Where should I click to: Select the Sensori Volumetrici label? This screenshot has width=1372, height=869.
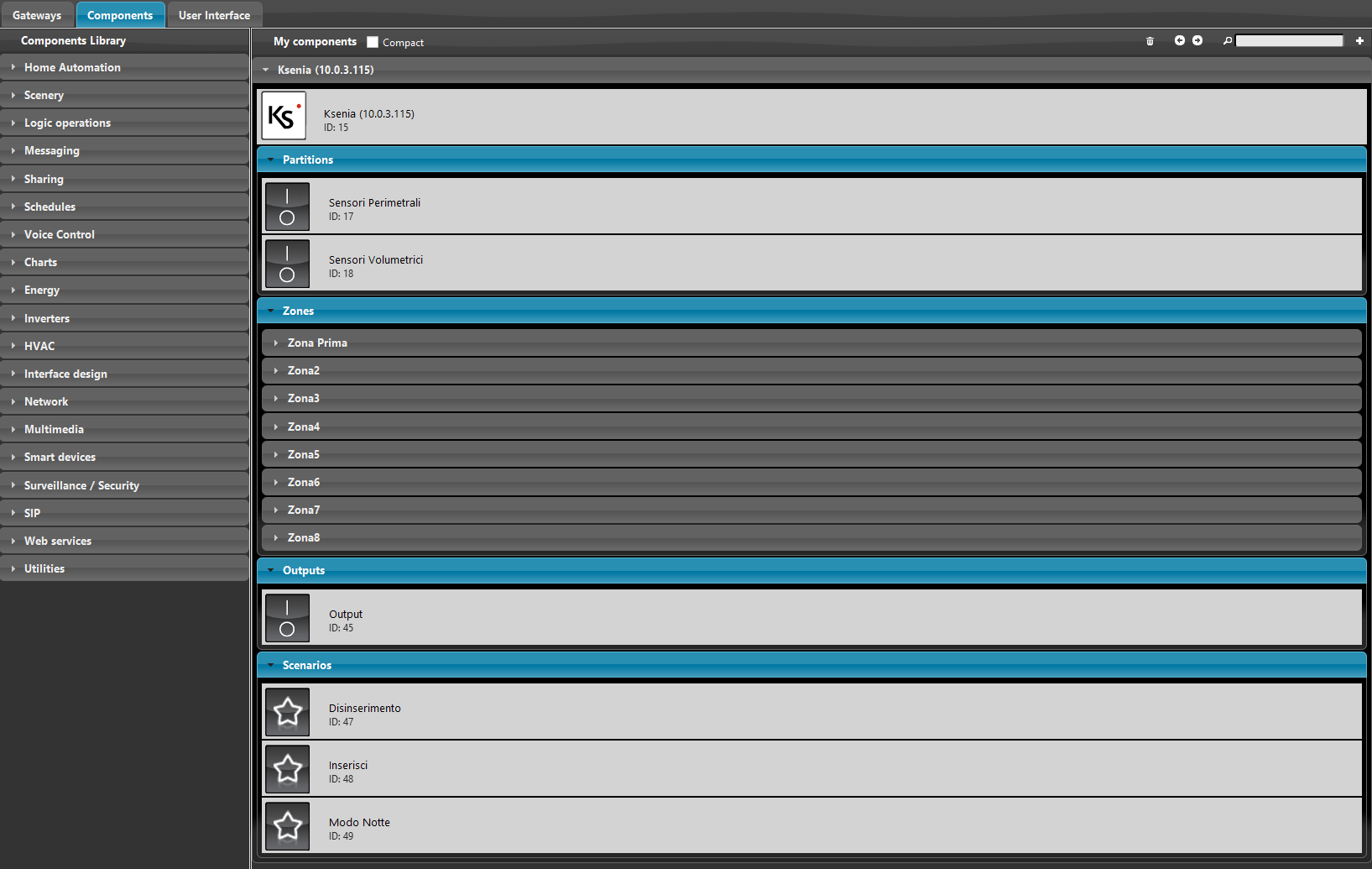tap(376, 259)
